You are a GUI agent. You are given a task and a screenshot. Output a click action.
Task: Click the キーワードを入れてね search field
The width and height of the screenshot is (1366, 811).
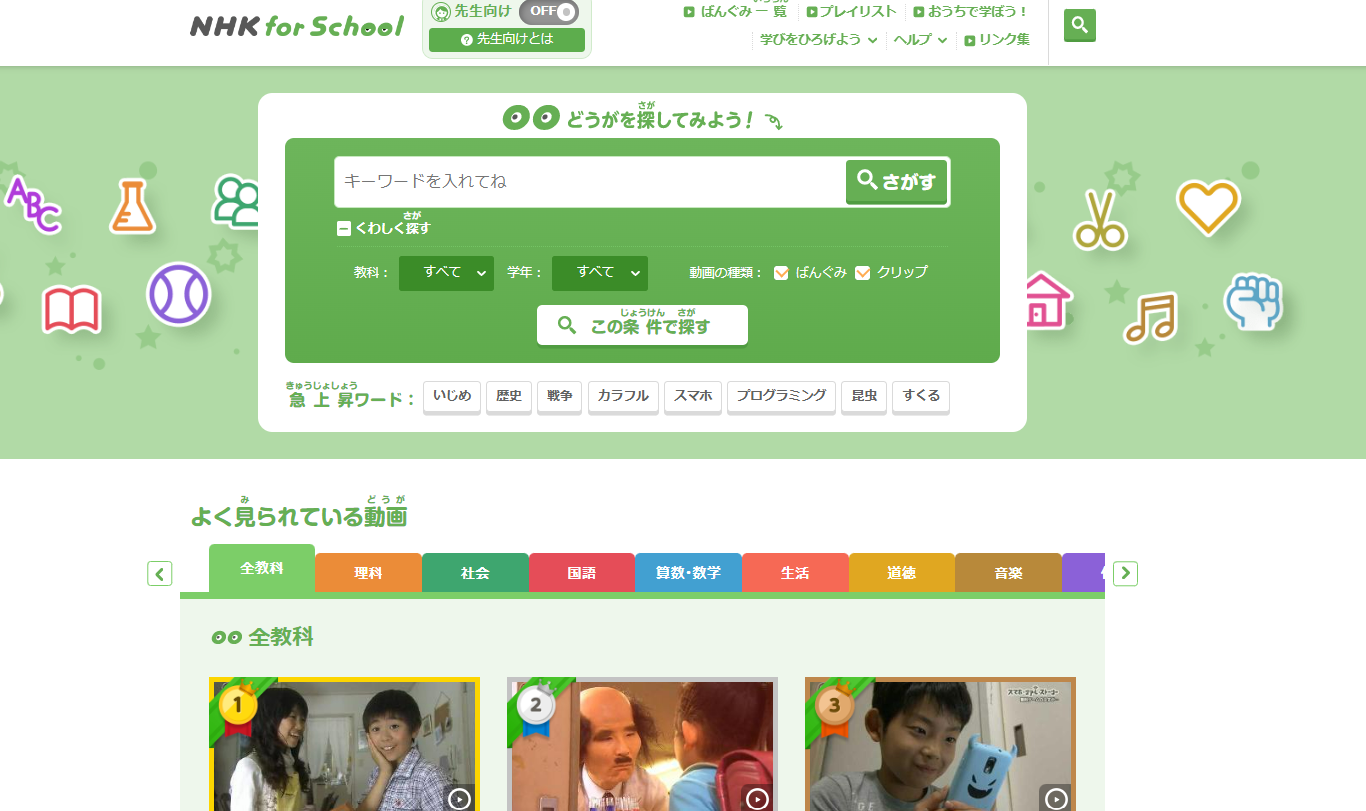tap(590, 182)
